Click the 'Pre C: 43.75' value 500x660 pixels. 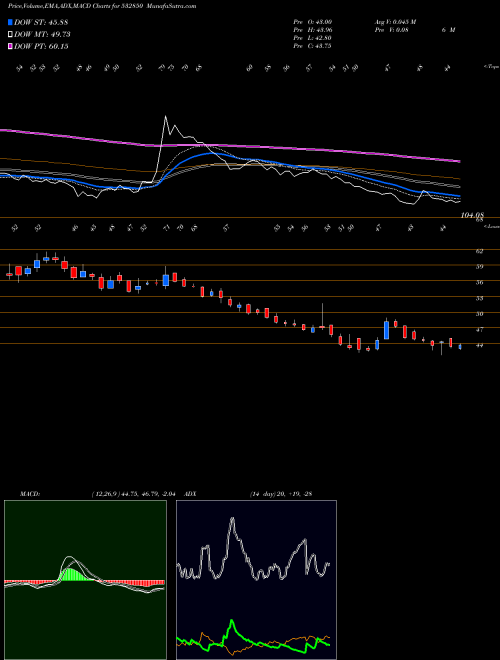point(312,46)
